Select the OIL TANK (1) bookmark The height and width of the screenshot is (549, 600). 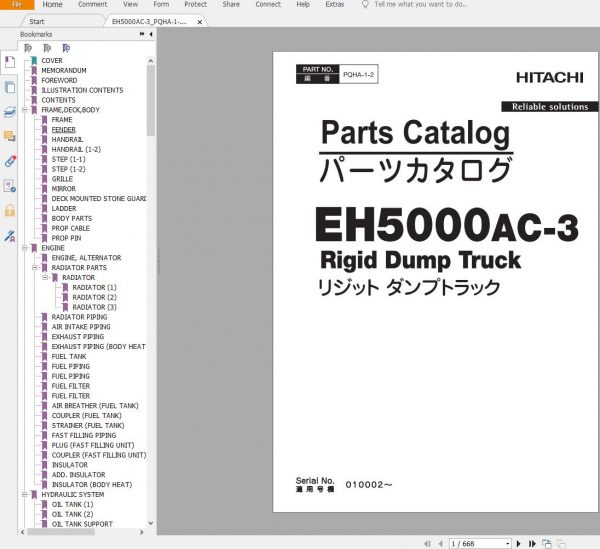(72, 505)
